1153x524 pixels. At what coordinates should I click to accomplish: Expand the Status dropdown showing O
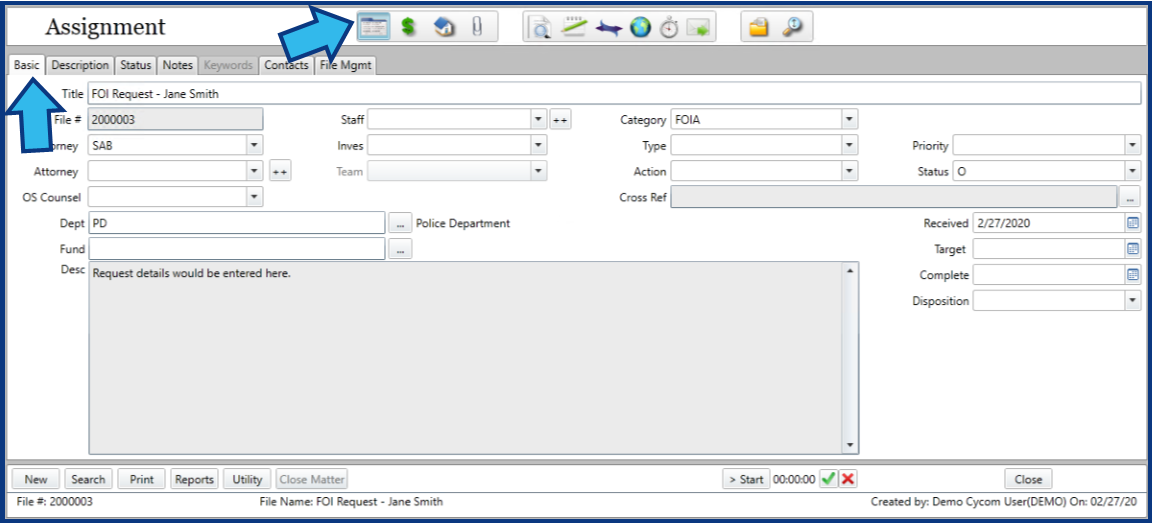pos(1132,171)
